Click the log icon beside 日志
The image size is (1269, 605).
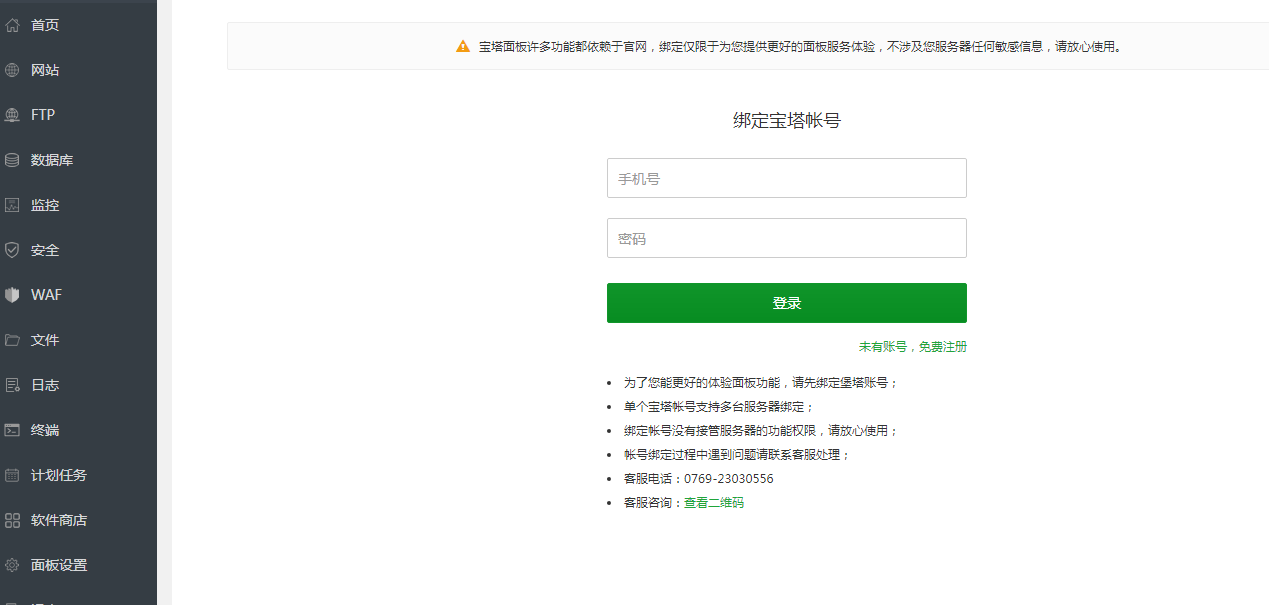point(12,385)
